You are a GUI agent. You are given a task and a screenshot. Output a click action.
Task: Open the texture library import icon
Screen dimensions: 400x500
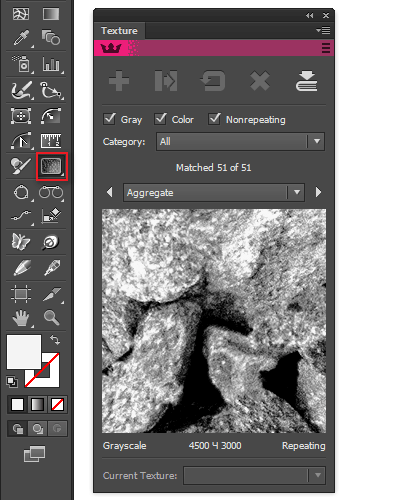pyautogui.click(x=306, y=81)
